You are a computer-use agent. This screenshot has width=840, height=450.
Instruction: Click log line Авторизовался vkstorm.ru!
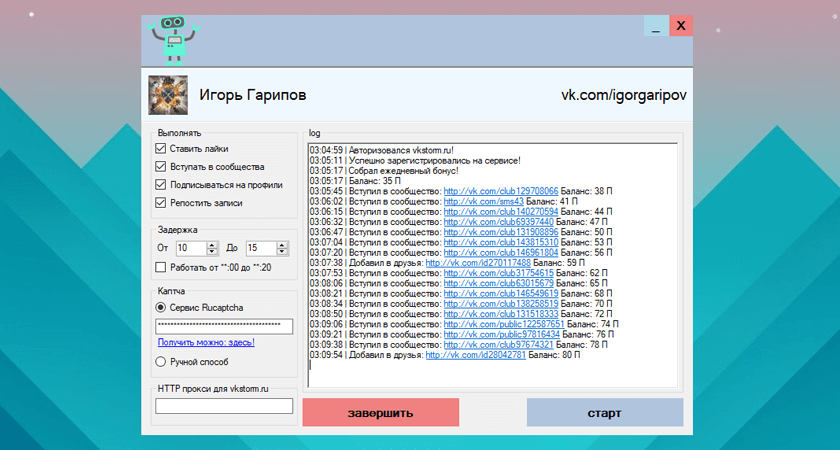[x=382, y=151]
